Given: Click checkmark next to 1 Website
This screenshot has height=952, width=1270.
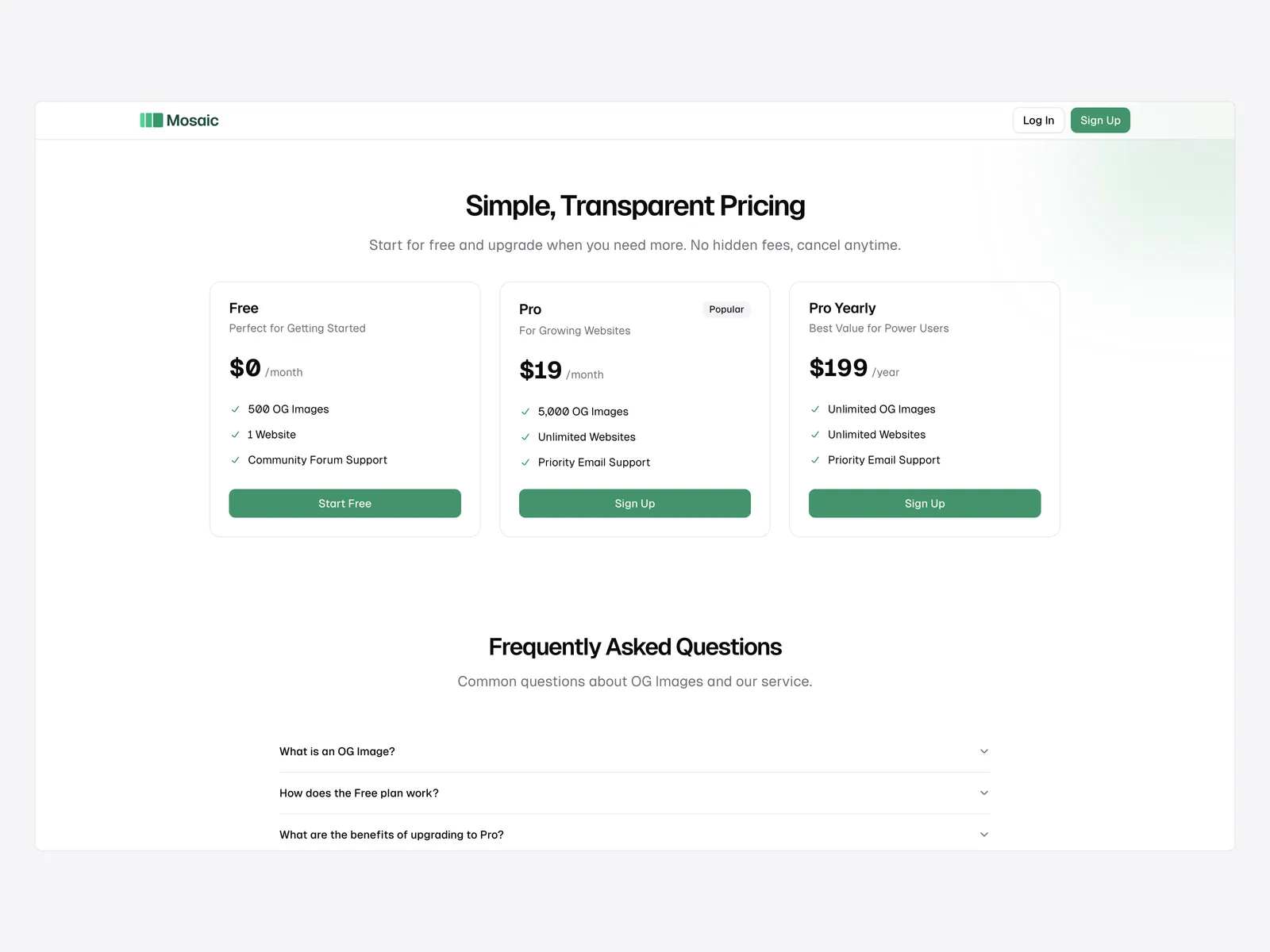Looking at the screenshot, I should (x=236, y=435).
